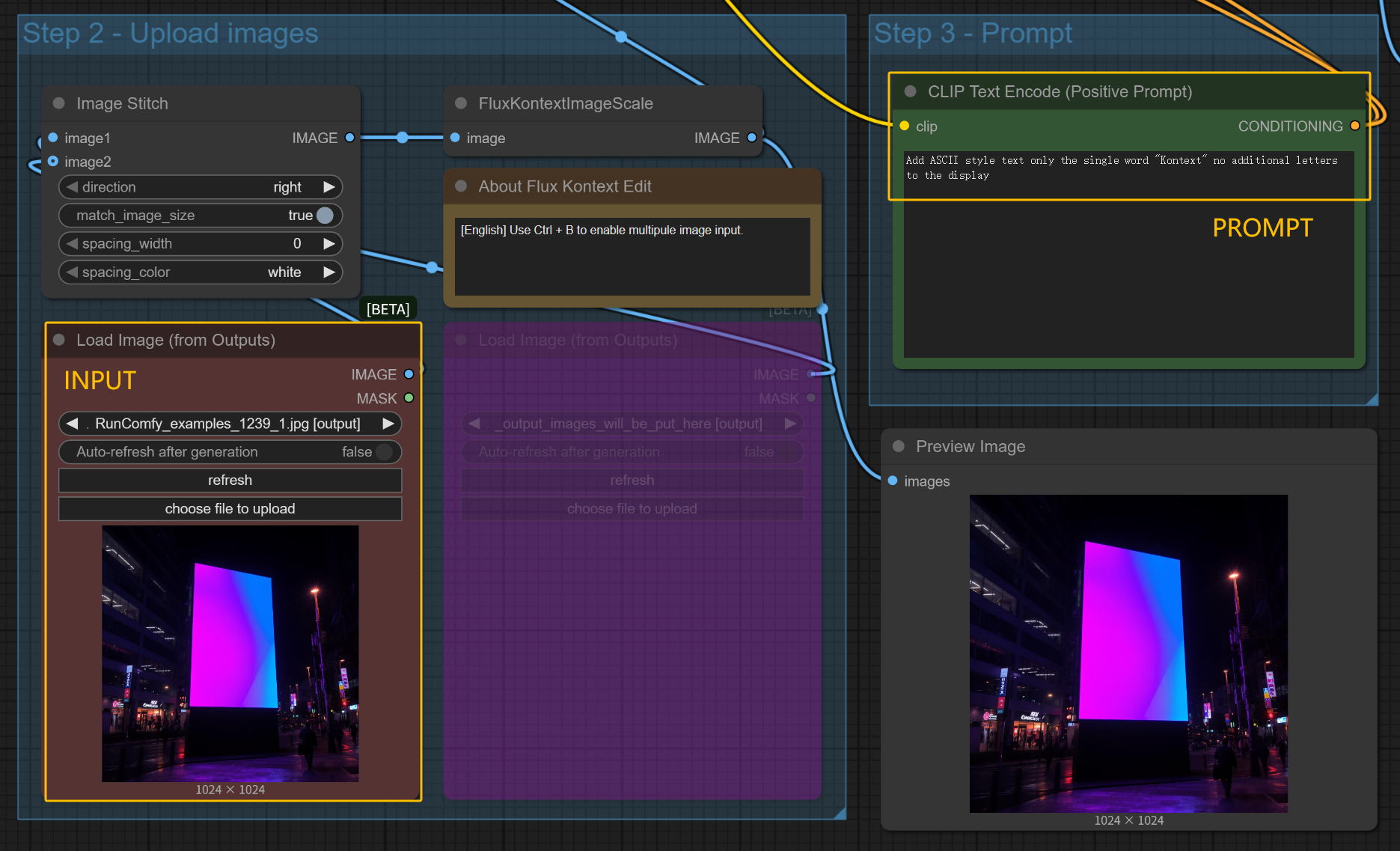This screenshot has width=1400, height=851.
Task: Click FluxKontextImageScale IMAGE output socket
Action: (x=752, y=138)
